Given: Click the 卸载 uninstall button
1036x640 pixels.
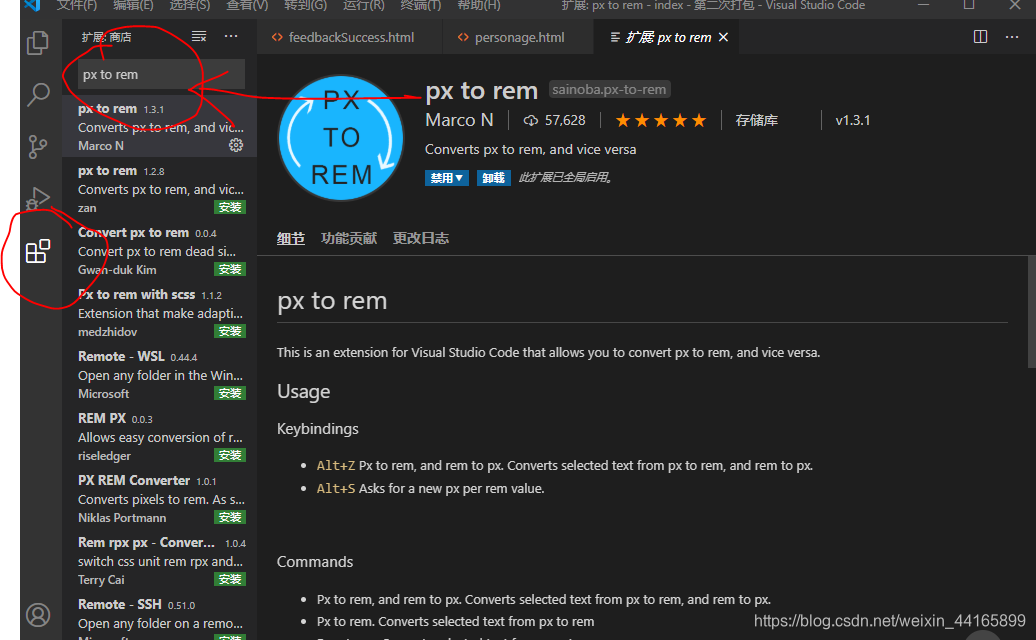Looking at the screenshot, I should (x=494, y=178).
